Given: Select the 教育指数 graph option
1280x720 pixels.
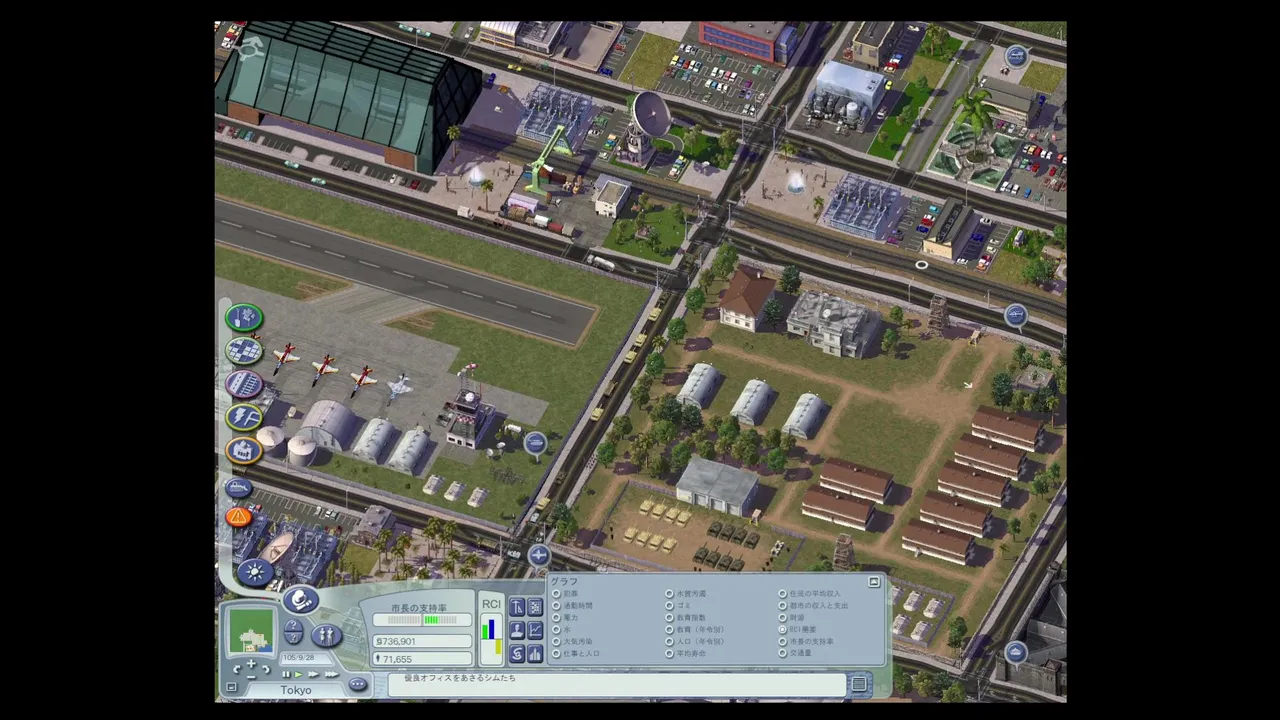Looking at the screenshot, I should 669,617.
